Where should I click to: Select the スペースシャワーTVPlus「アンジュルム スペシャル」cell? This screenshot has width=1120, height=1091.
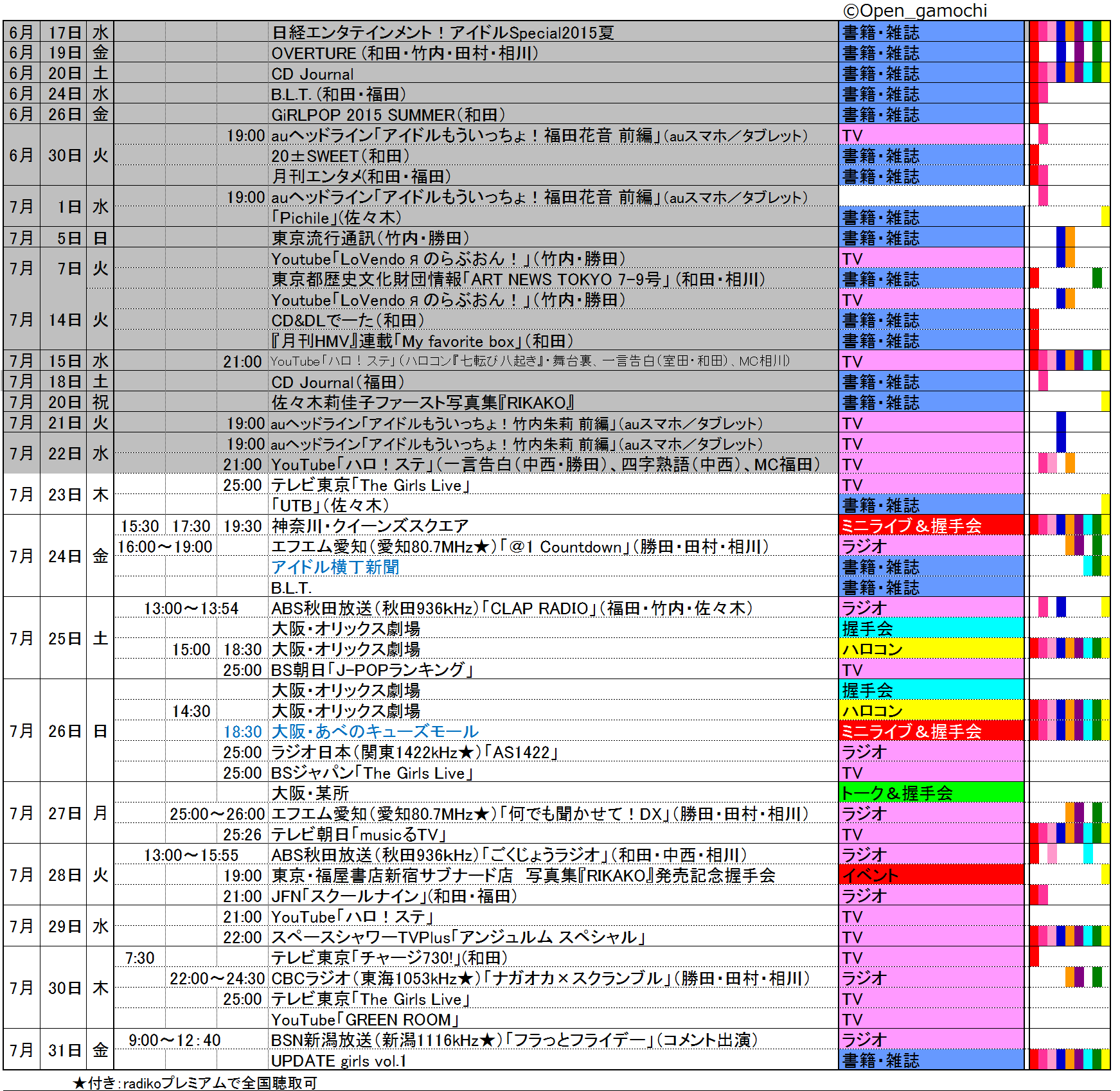pyautogui.click(x=553, y=937)
